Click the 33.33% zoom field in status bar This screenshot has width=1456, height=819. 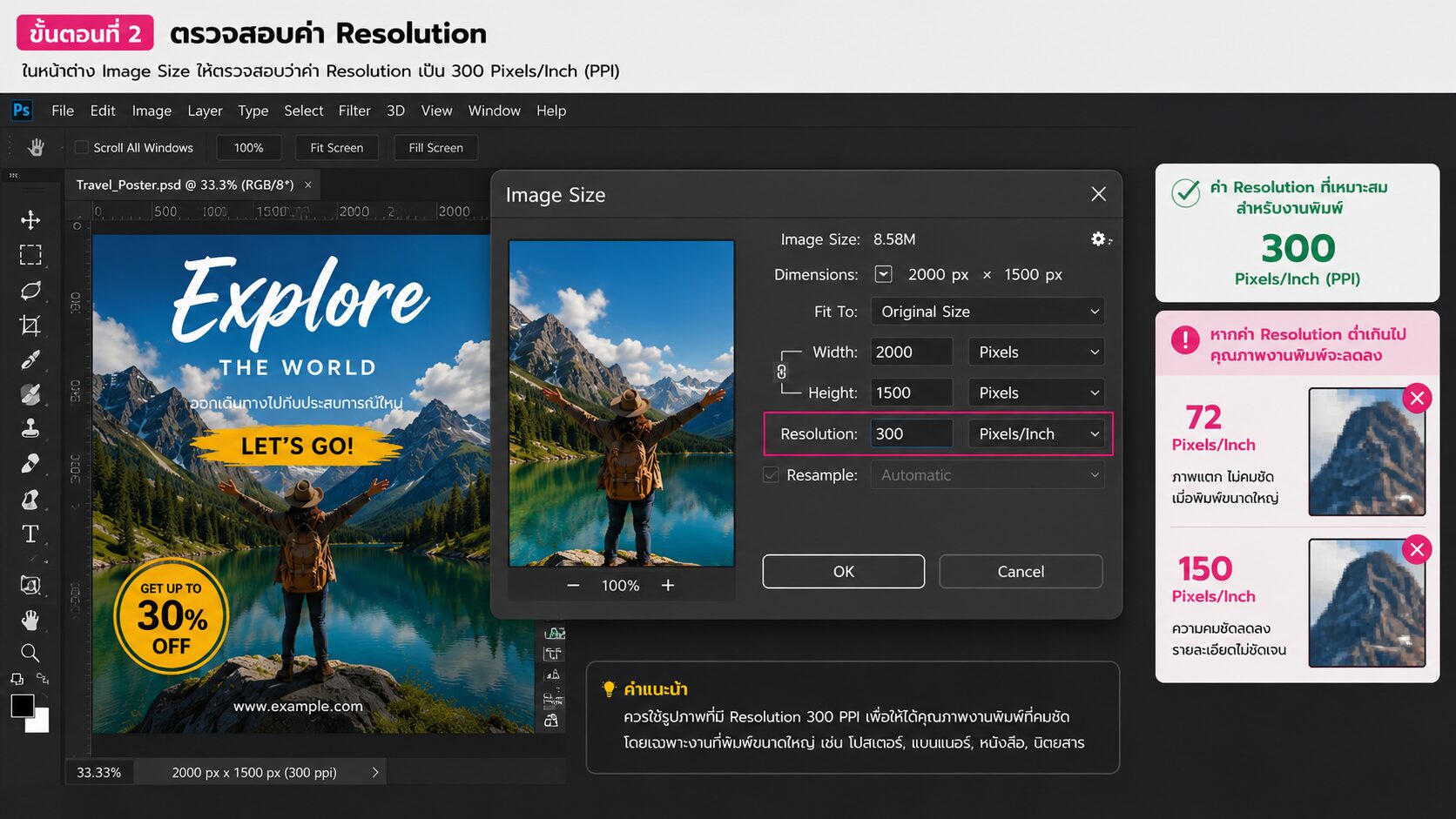[99, 772]
